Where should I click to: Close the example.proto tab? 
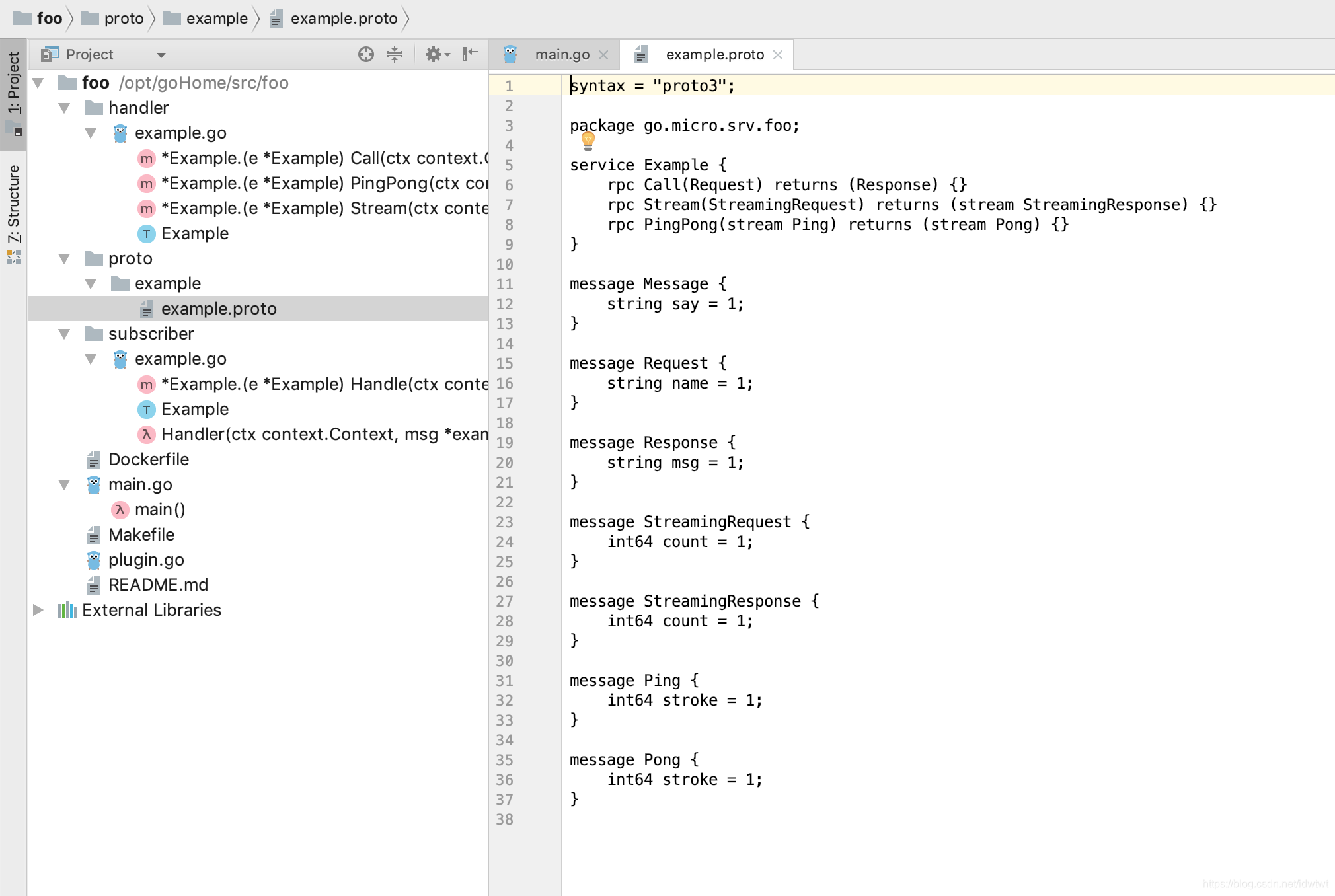pos(778,55)
